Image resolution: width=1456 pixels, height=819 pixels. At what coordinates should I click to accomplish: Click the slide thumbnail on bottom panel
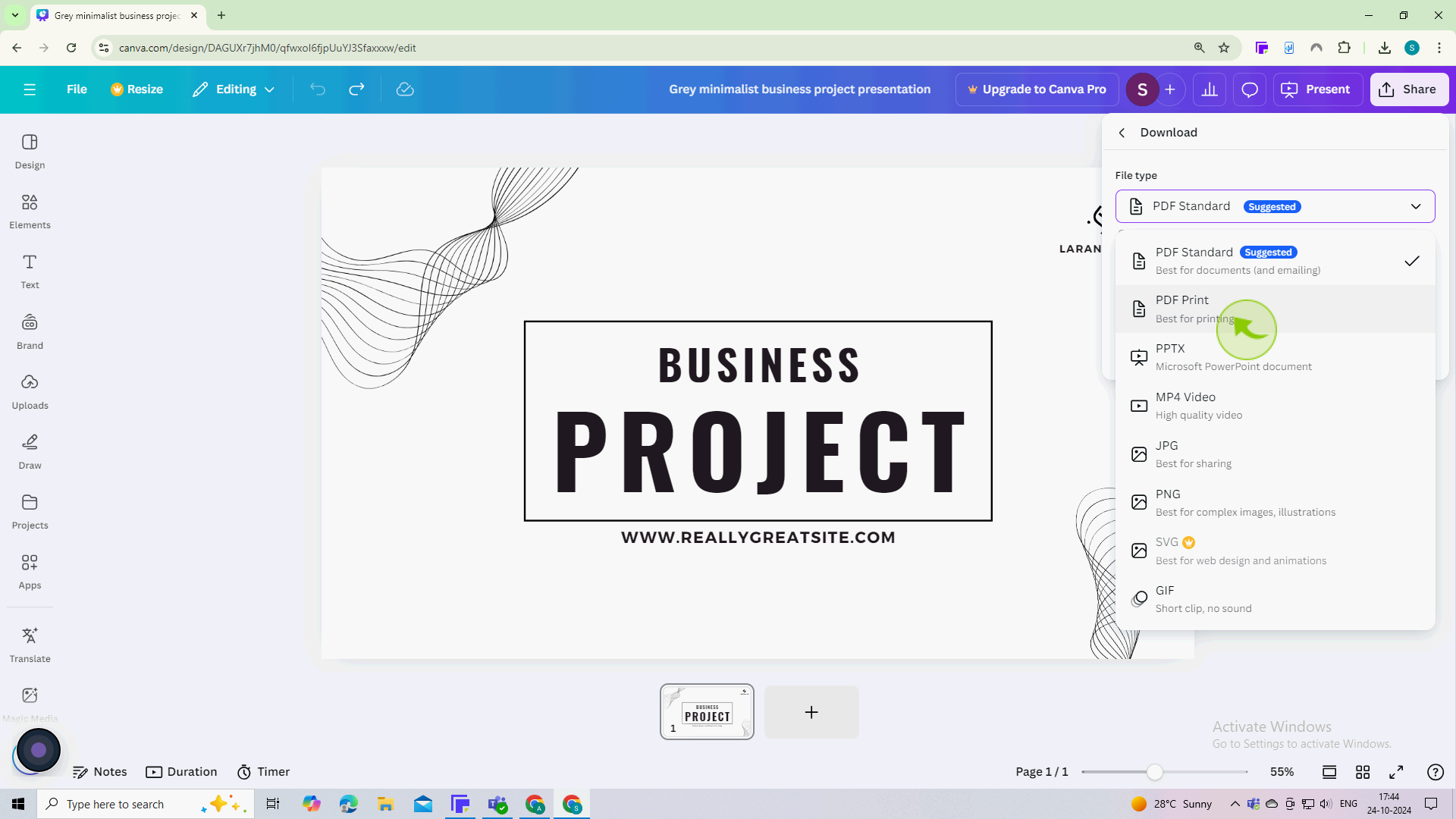click(x=707, y=712)
